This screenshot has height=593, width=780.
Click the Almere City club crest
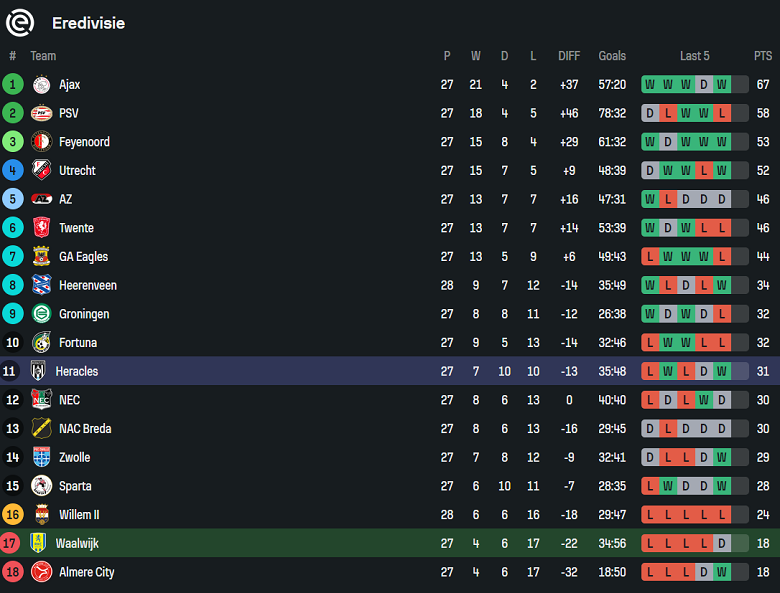[41, 572]
